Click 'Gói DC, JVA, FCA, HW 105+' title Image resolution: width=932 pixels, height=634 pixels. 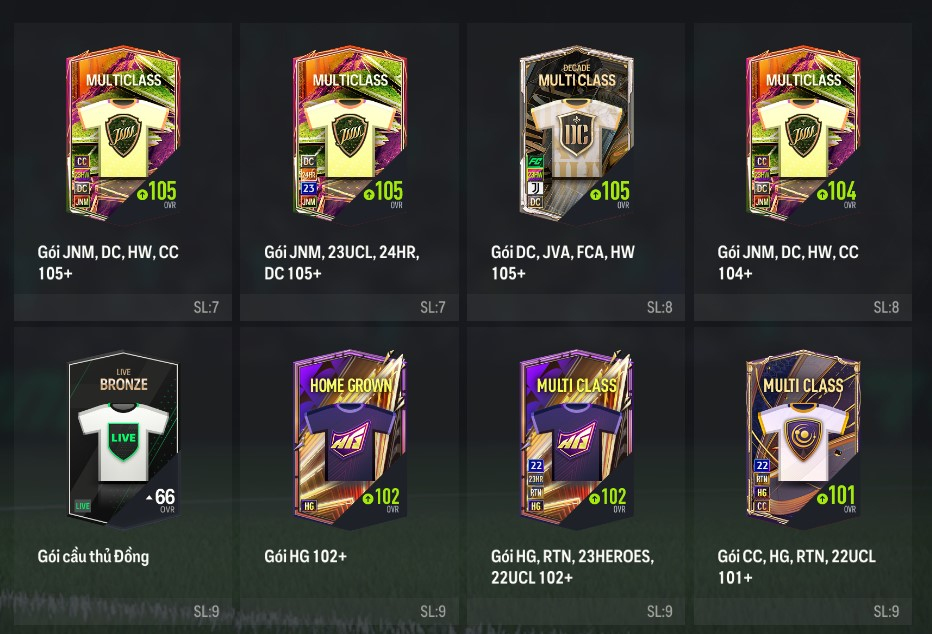pyautogui.click(x=563, y=263)
